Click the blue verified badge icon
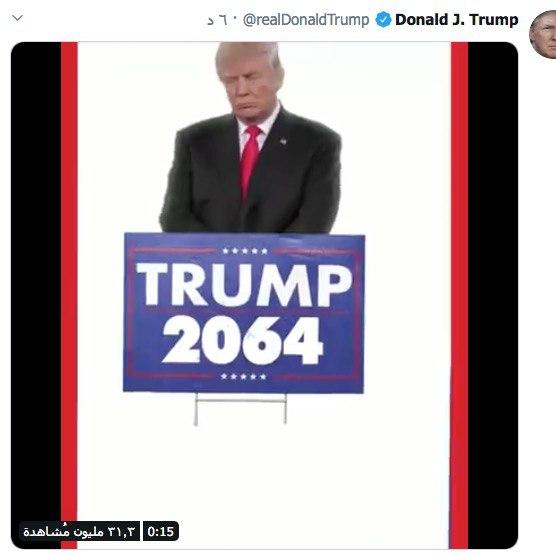 [x=383, y=20]
